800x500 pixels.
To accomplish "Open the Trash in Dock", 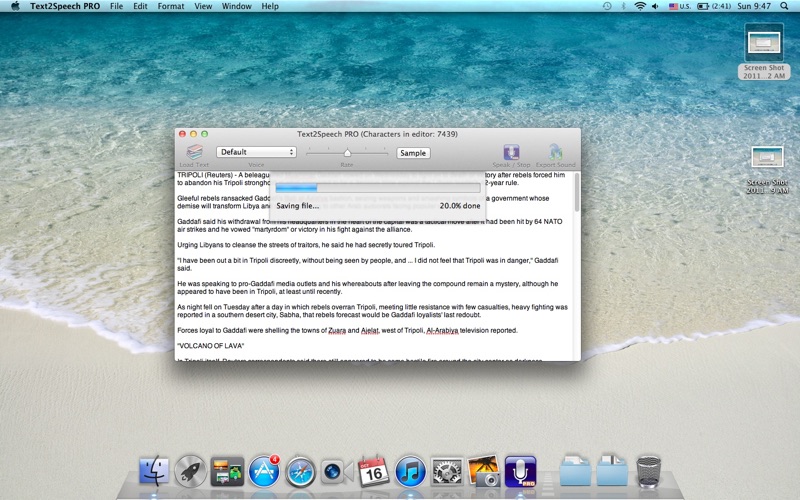I will 648,471.
